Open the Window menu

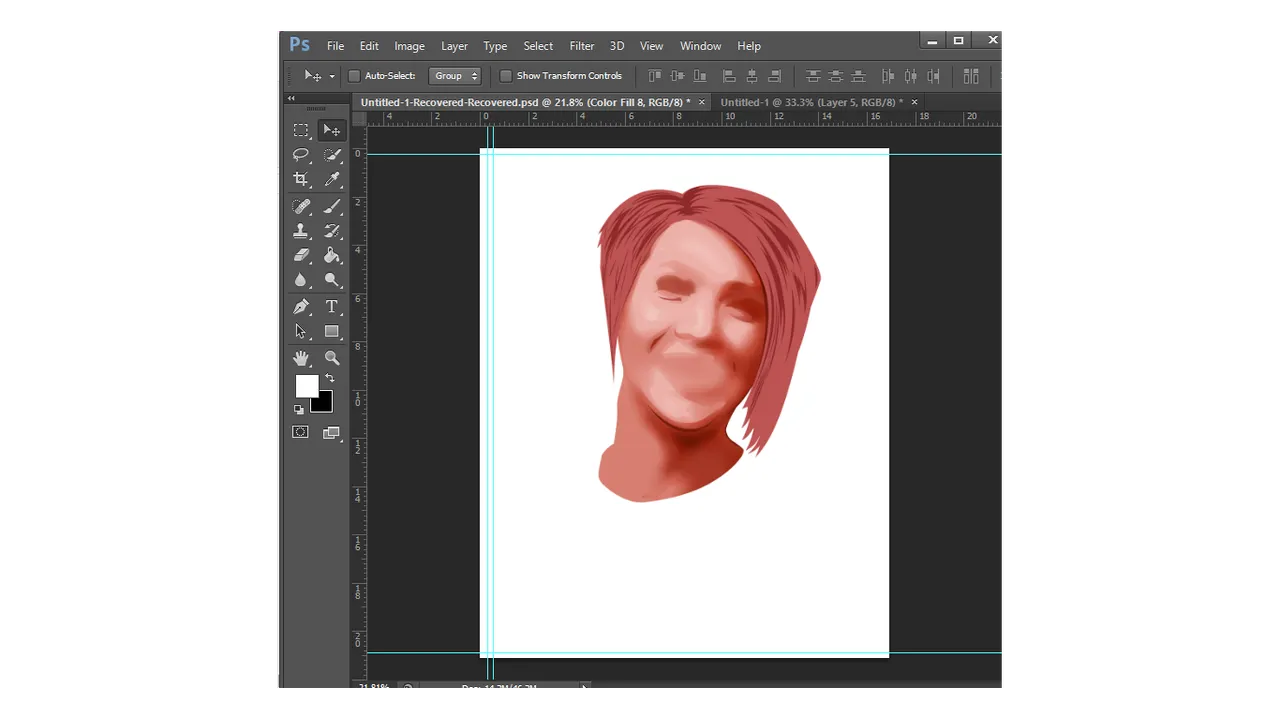click(700, 46)
